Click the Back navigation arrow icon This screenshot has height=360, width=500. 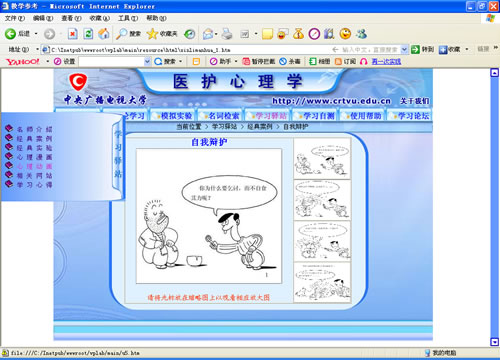(x=10, y=34)
